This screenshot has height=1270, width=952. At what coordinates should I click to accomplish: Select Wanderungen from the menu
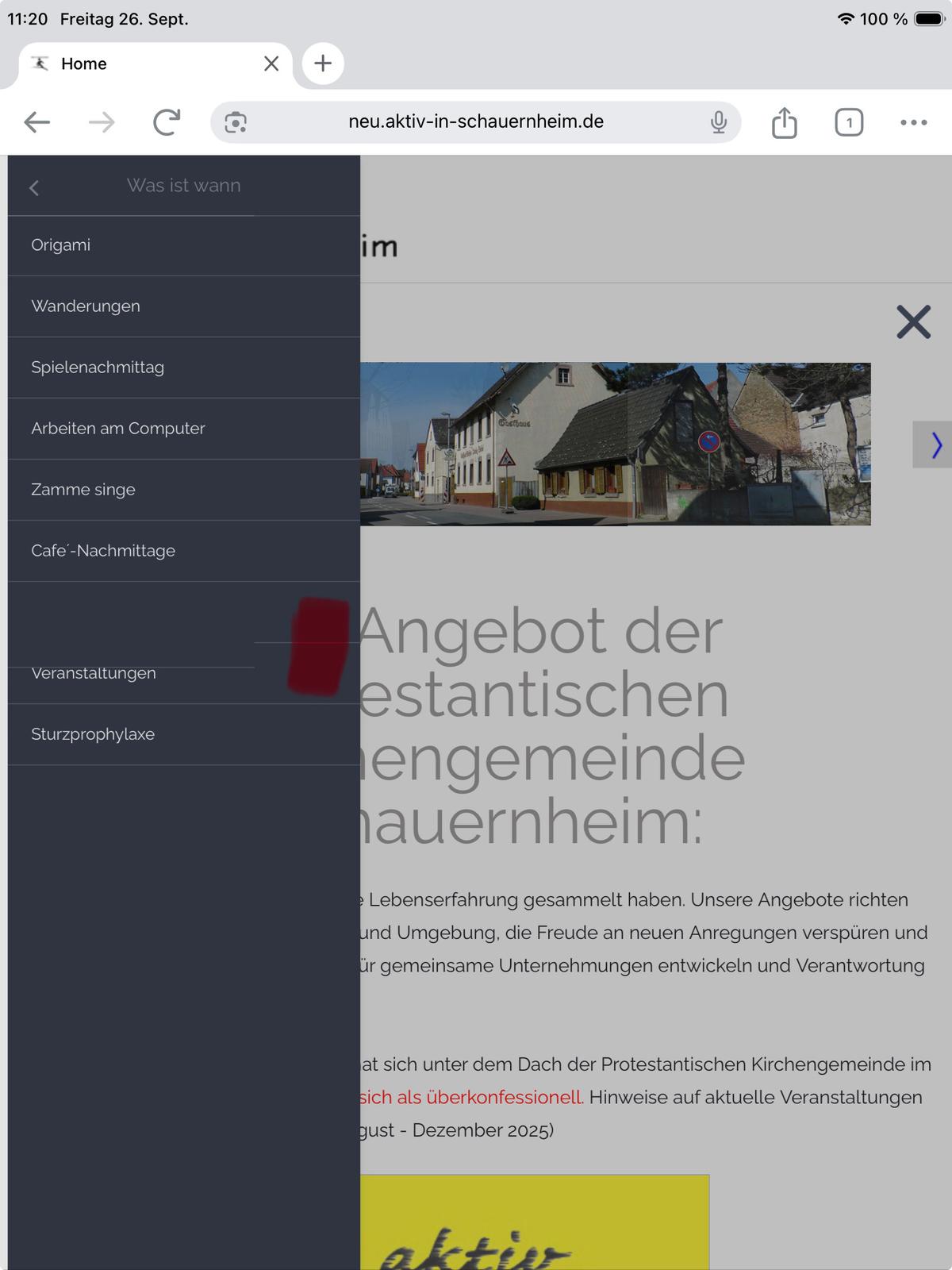[x=86, y=306]
